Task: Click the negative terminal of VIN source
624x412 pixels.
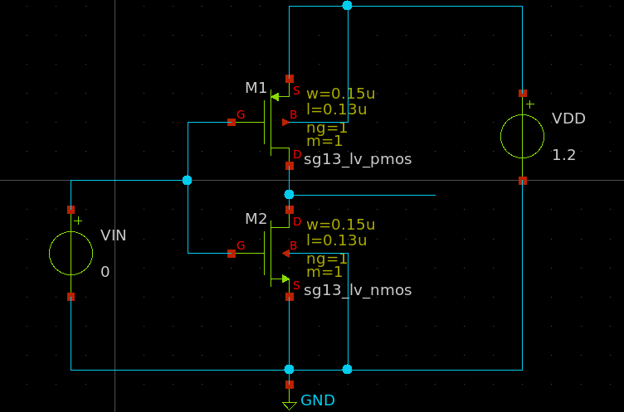Action: tap(71, 296)
